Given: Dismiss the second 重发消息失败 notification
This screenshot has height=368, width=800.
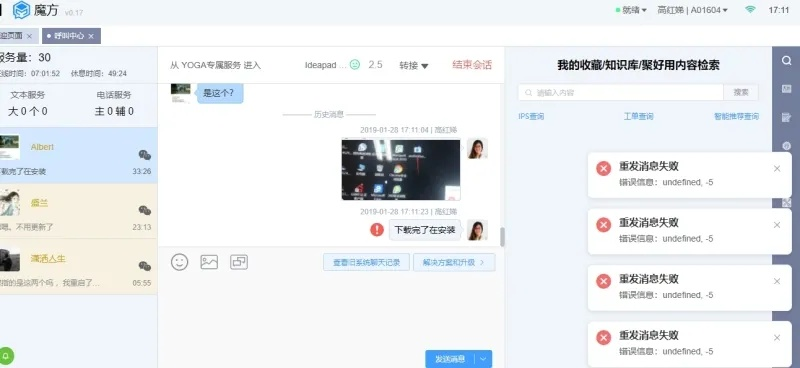Looking at the screenshot, I should (777, 225).
